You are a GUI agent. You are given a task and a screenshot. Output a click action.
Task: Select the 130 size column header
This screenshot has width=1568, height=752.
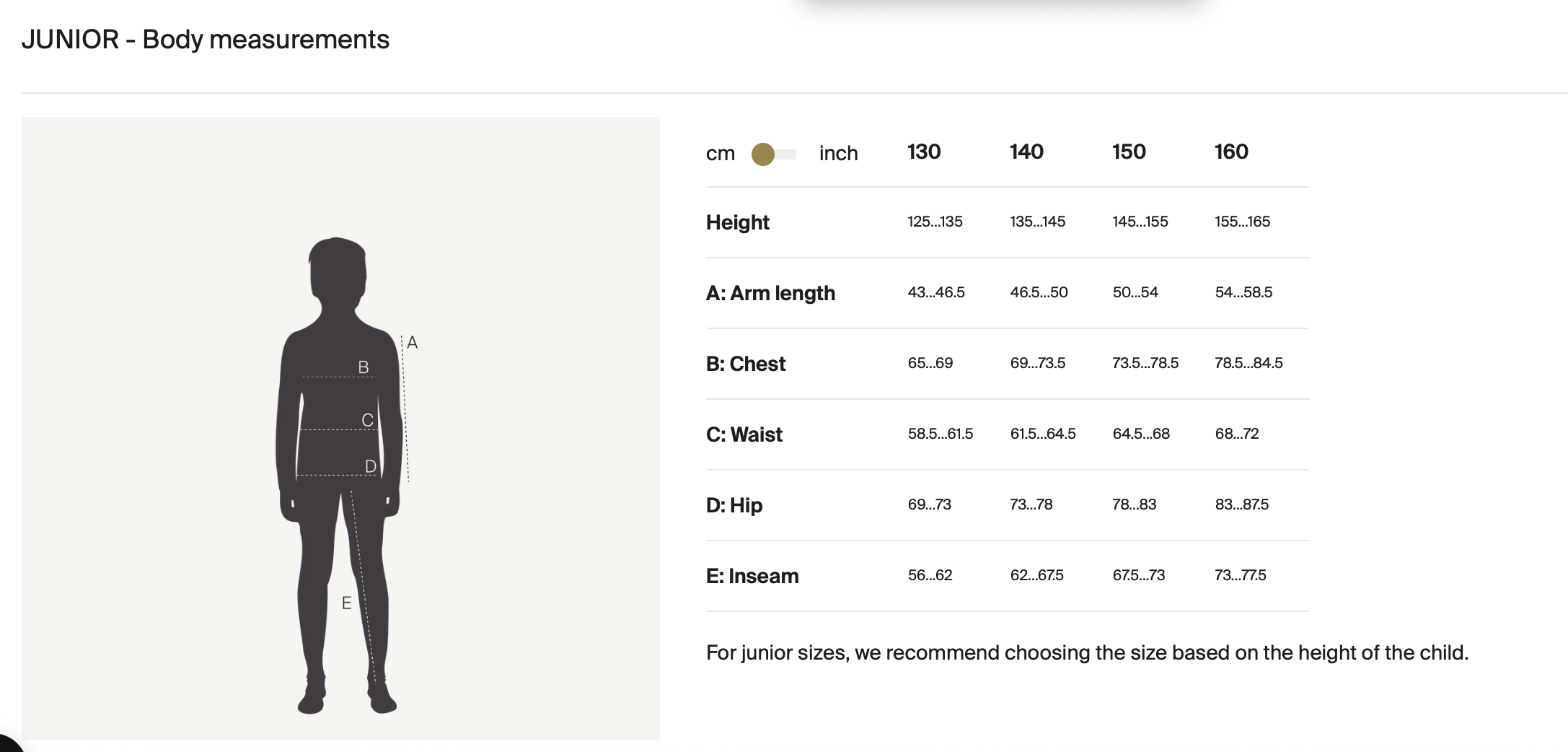924,152
